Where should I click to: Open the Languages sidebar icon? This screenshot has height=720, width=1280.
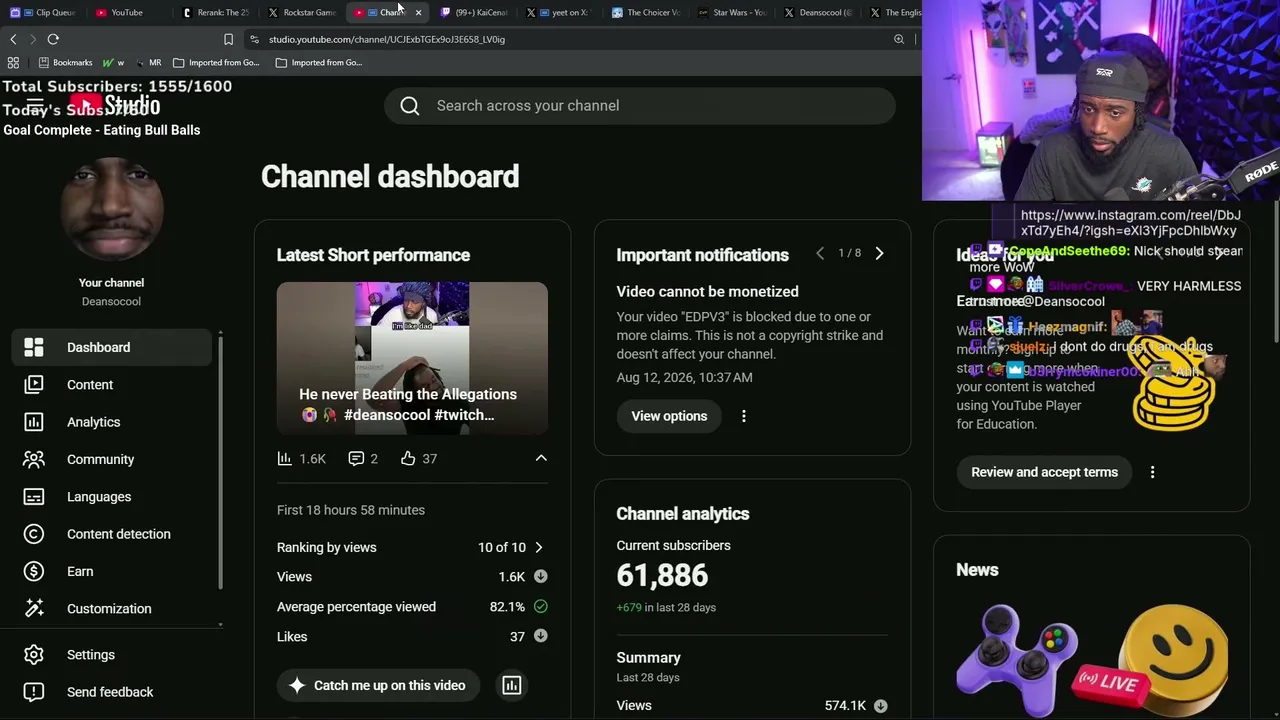34,497
